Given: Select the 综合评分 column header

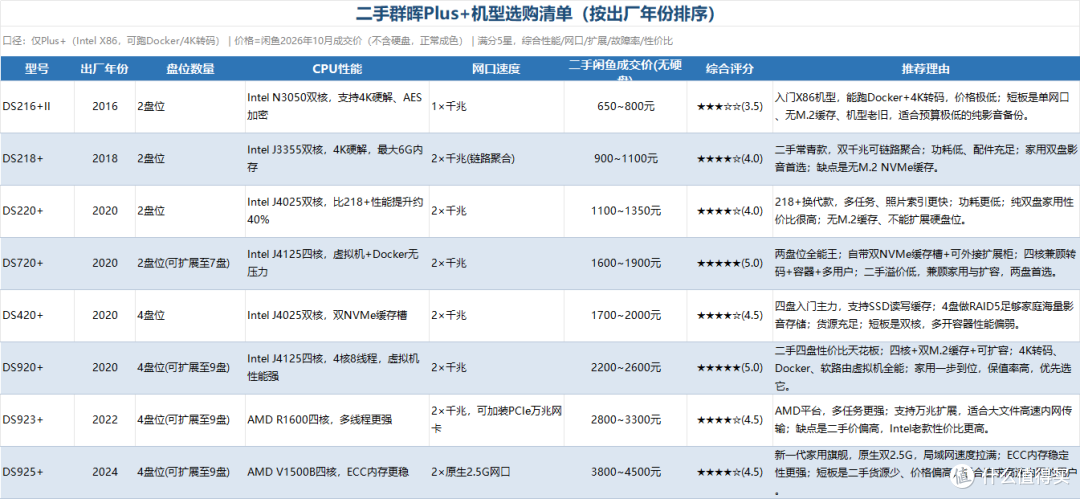Looking at the screenshot, I should (x=730, y=69).
